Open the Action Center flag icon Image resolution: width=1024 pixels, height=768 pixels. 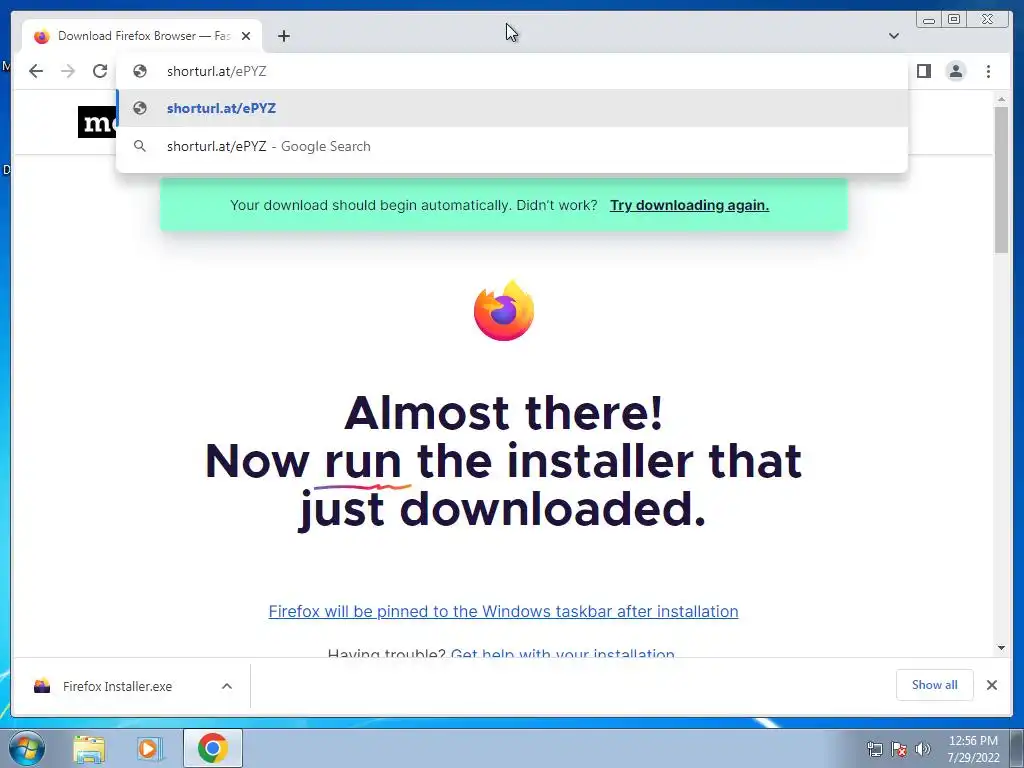tap(899, 749)
